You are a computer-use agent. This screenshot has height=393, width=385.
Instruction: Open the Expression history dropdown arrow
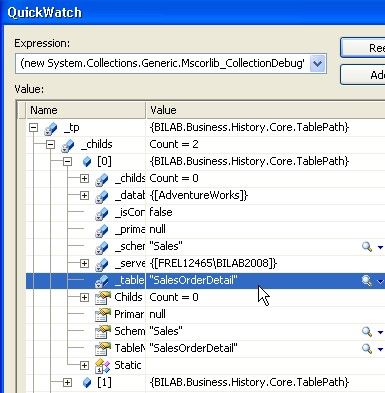point(318,63)
